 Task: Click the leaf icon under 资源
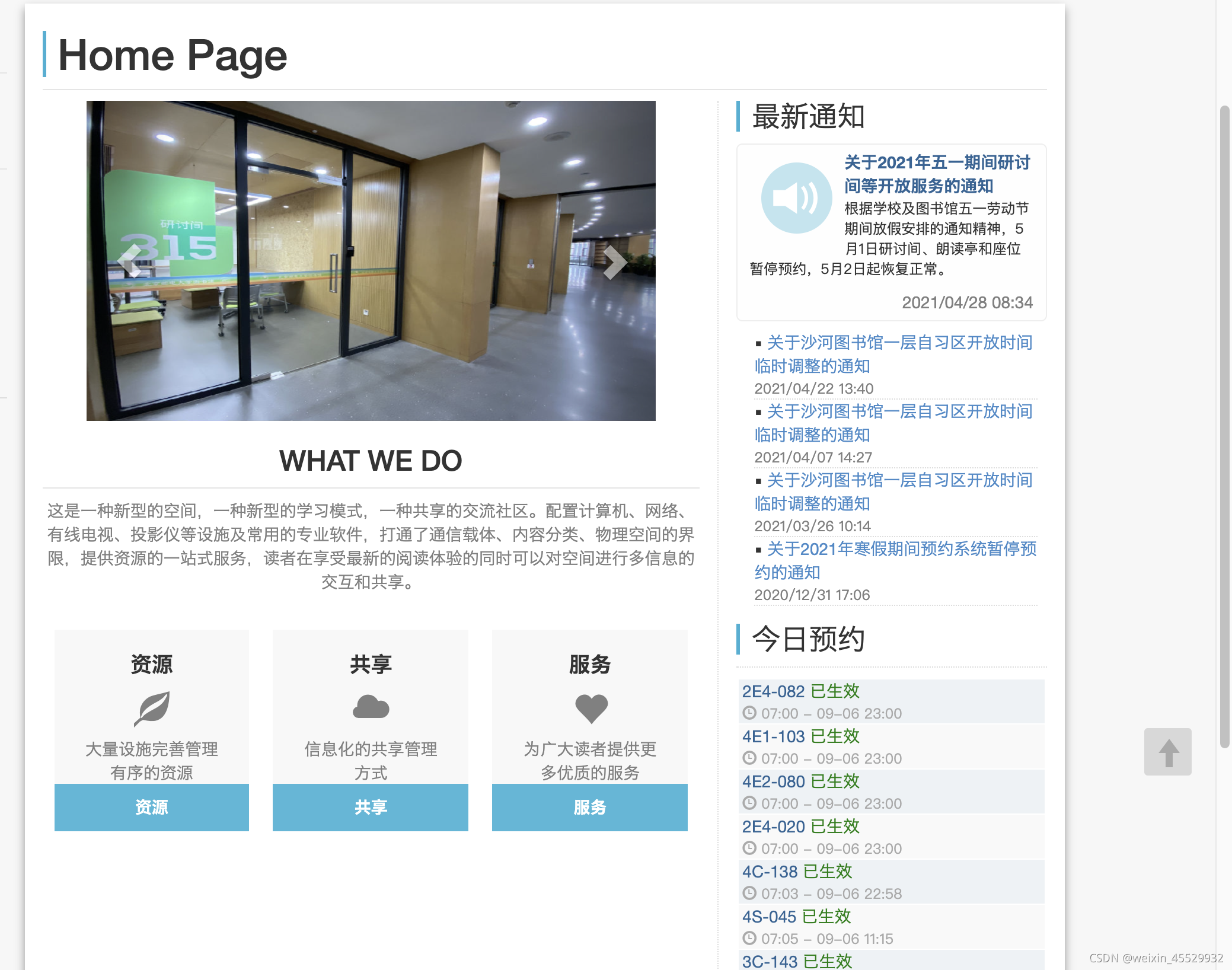[152, 708]
